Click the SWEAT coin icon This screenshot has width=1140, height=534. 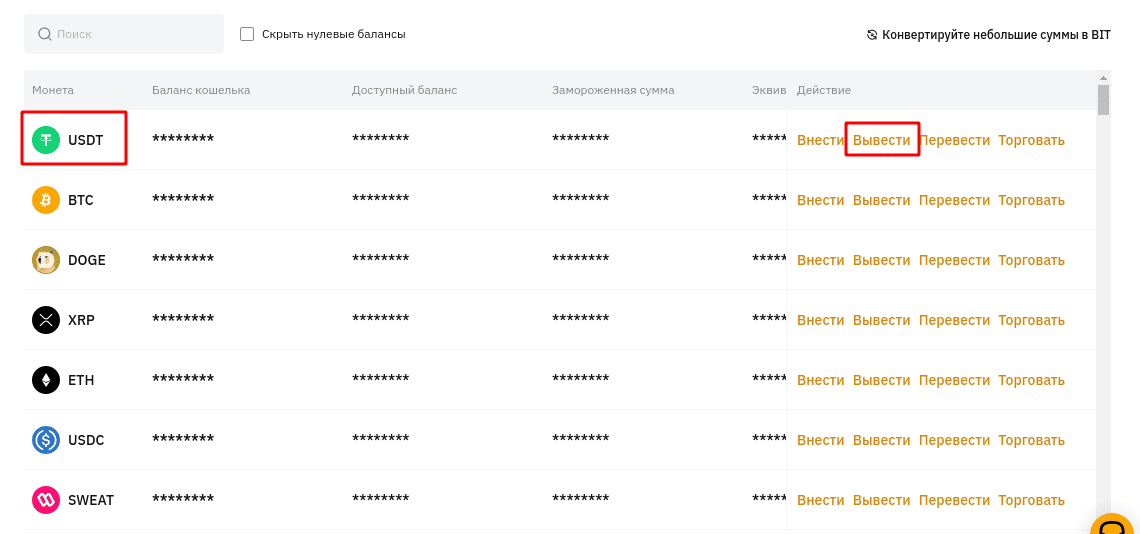coord(46,500)
